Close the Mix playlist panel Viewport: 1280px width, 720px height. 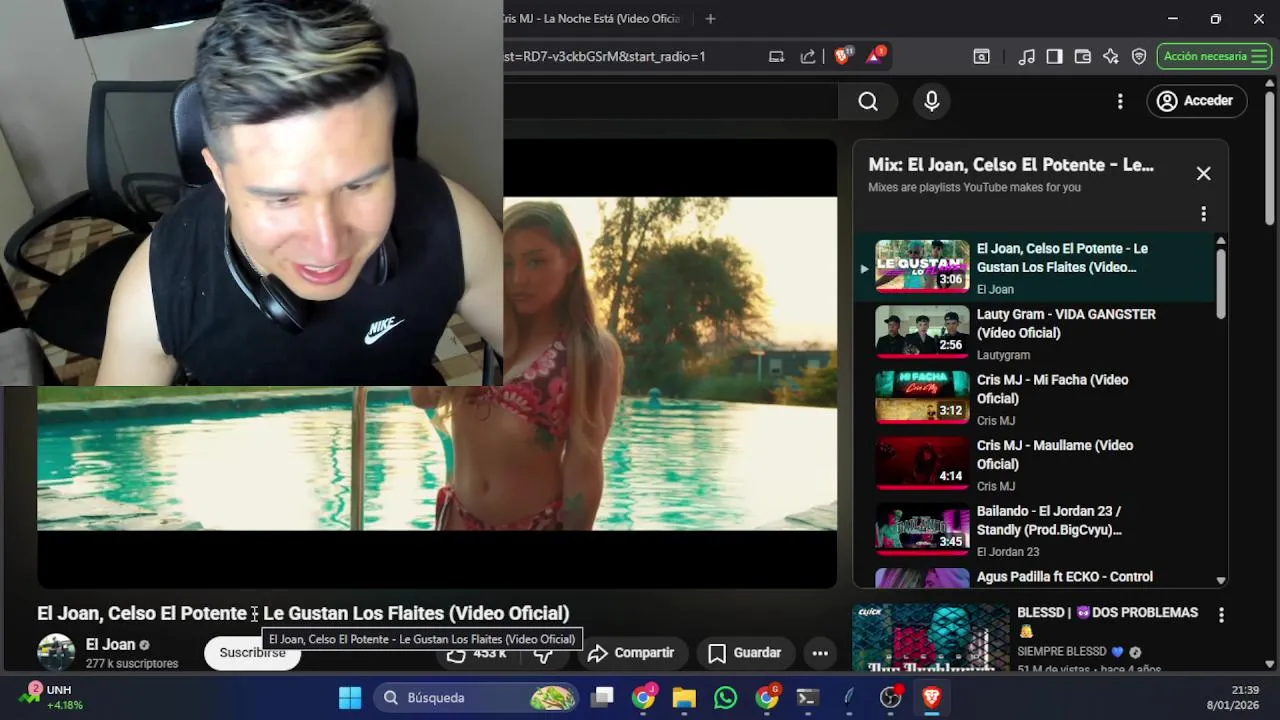pyautogui.click(x=1203, y=174)
